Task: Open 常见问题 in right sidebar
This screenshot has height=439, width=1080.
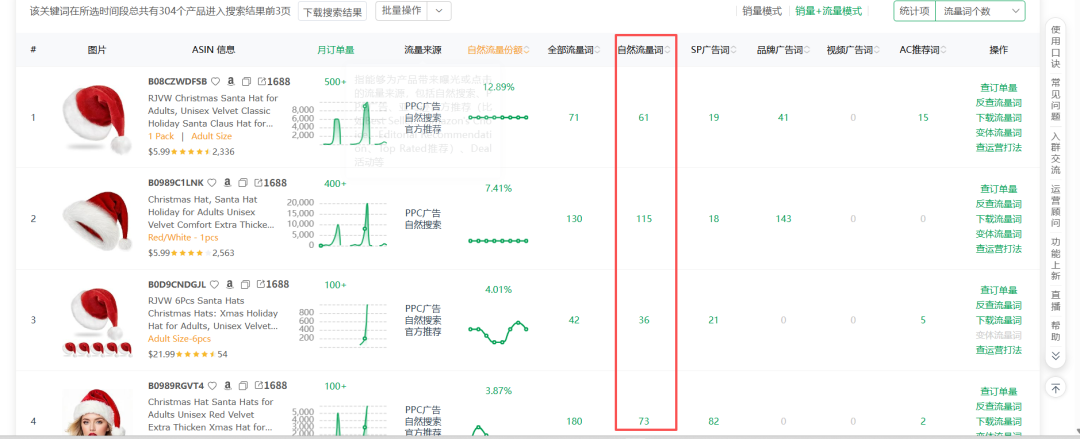Action: [x=1055, y=100]
